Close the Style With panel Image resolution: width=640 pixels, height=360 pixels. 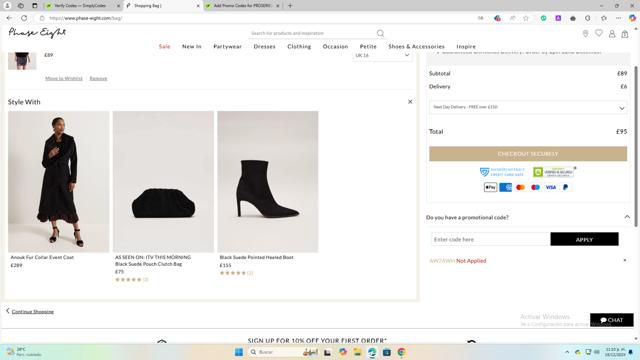coord(410,102)
